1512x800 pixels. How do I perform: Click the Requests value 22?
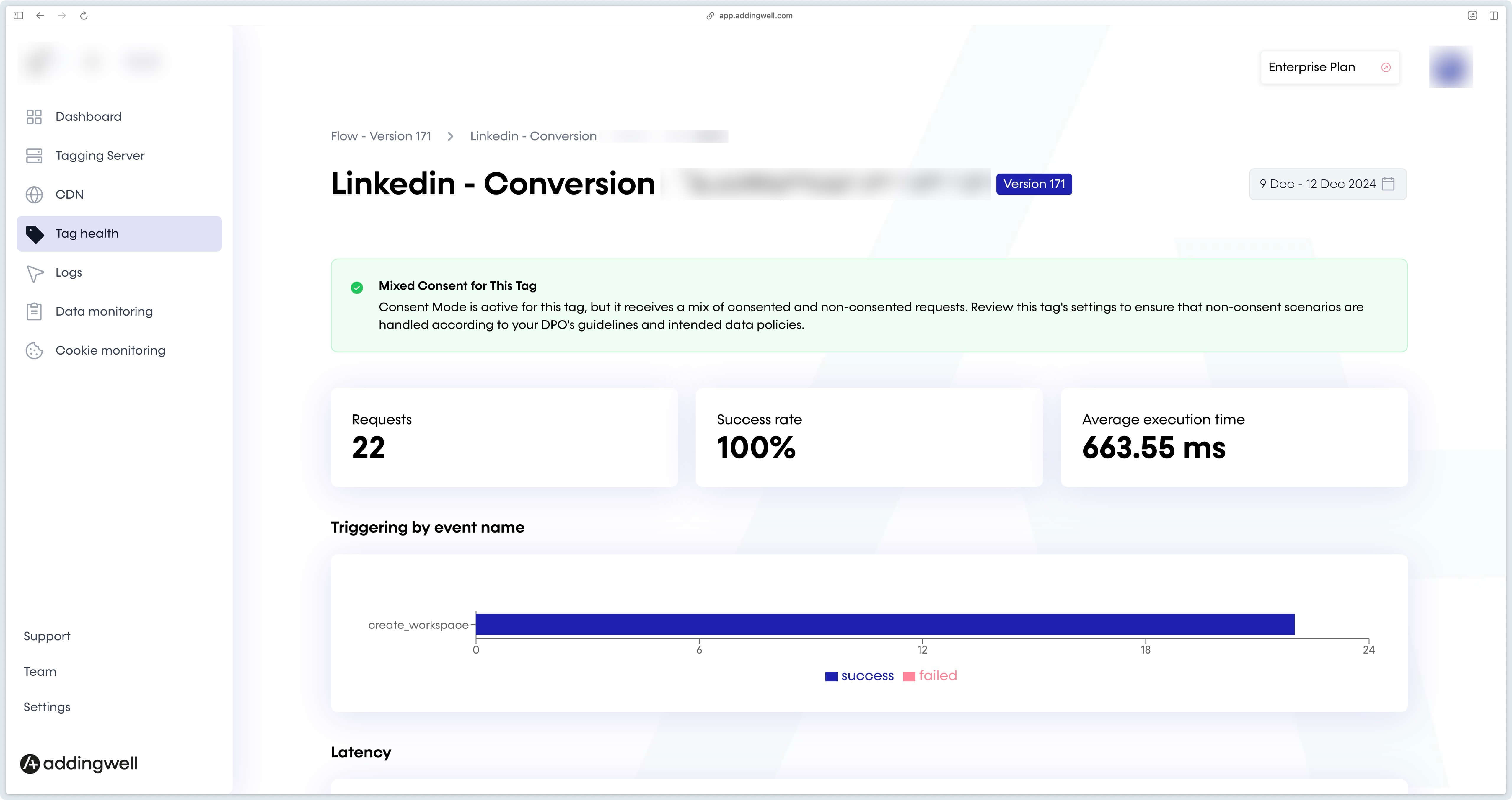point(369,448)
